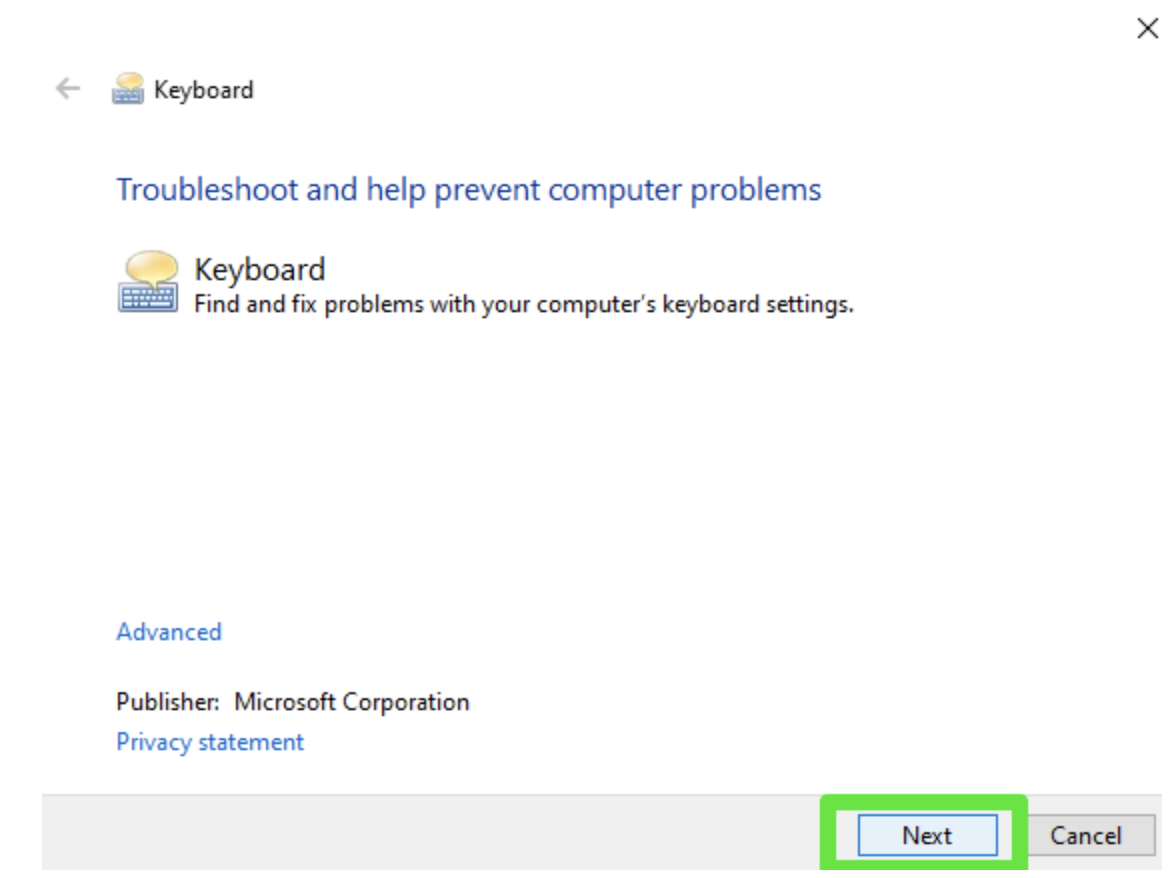Close the troubleshooter window

1146,29
